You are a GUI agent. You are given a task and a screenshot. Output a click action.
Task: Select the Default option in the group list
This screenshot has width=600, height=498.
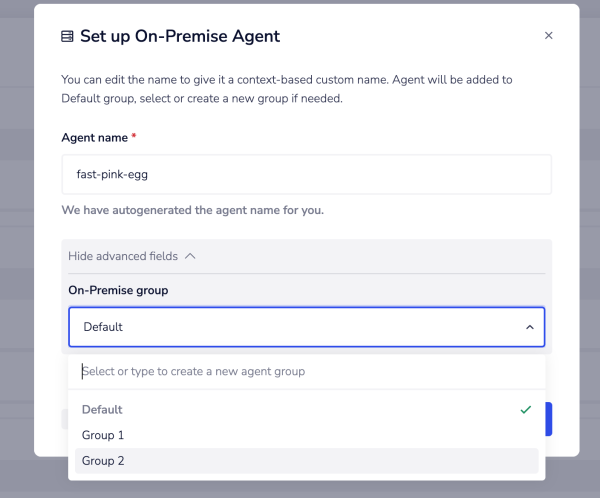click(x=103, y=409)
